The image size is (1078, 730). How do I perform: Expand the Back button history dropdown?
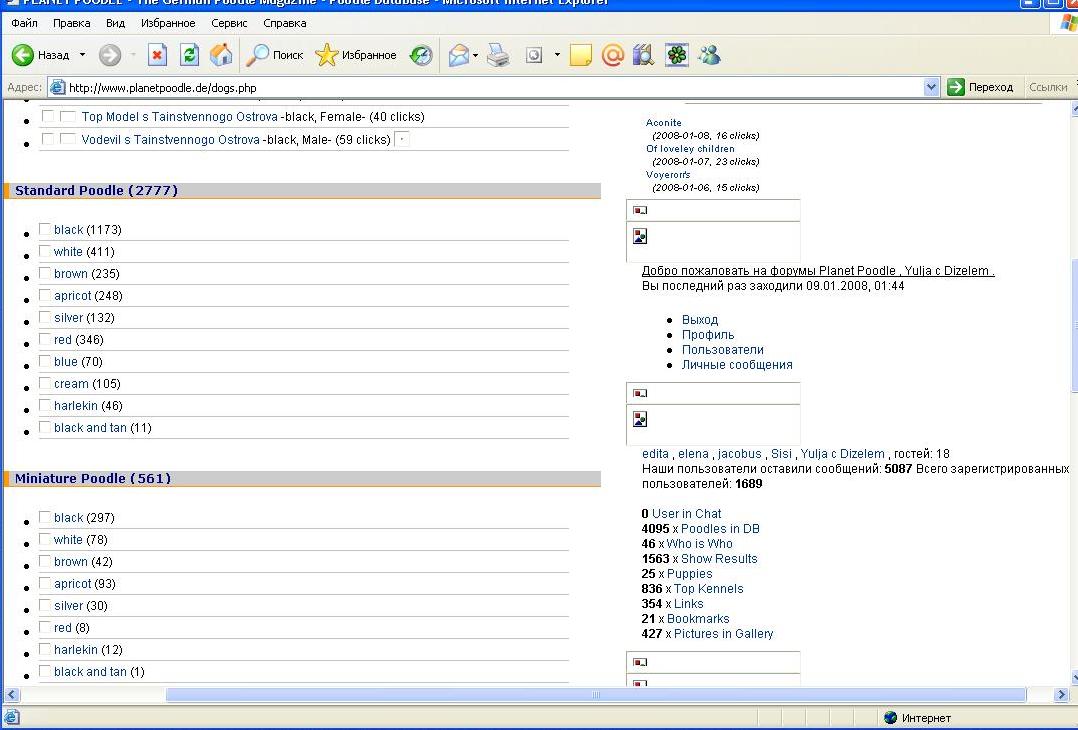point(82,56)
